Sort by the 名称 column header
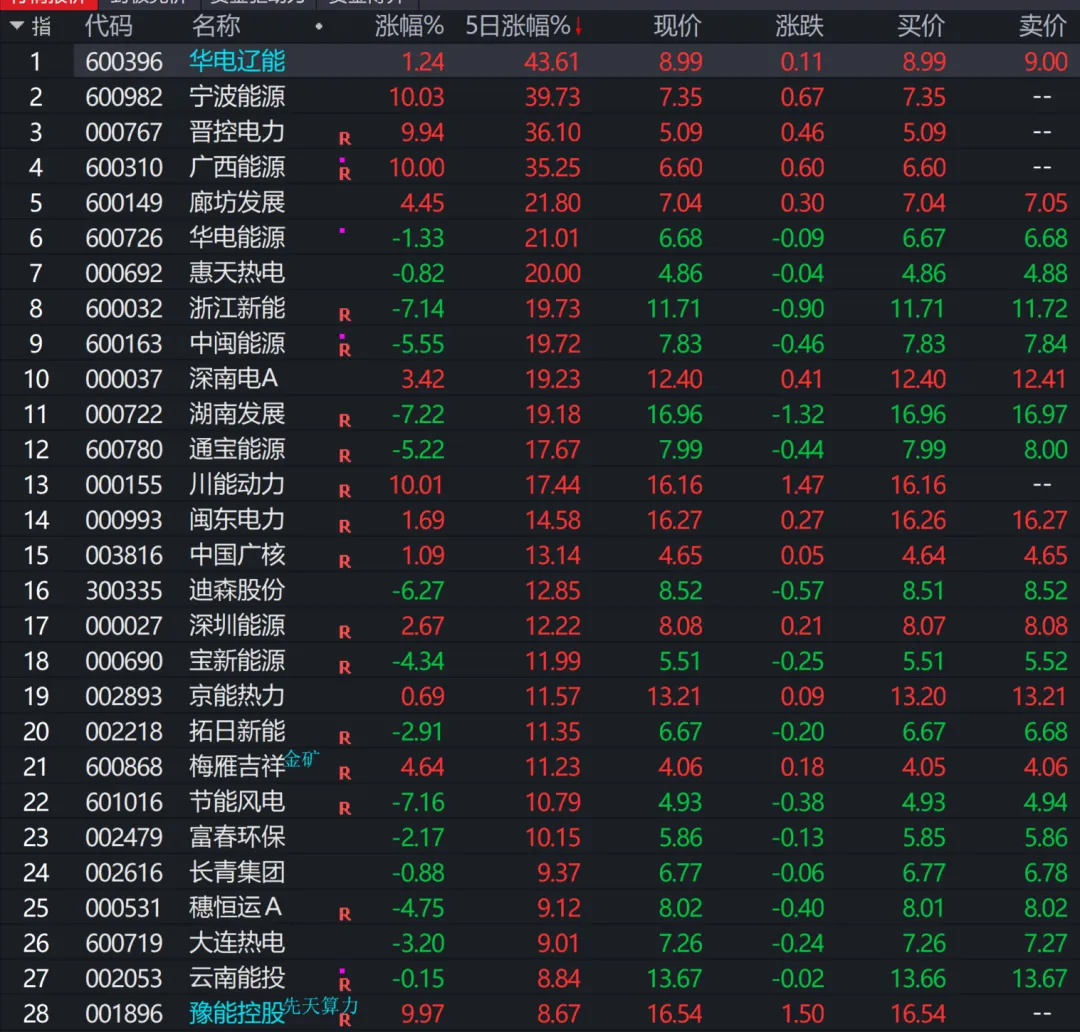Viewport: 1080px width, 1032px height. 216,26
